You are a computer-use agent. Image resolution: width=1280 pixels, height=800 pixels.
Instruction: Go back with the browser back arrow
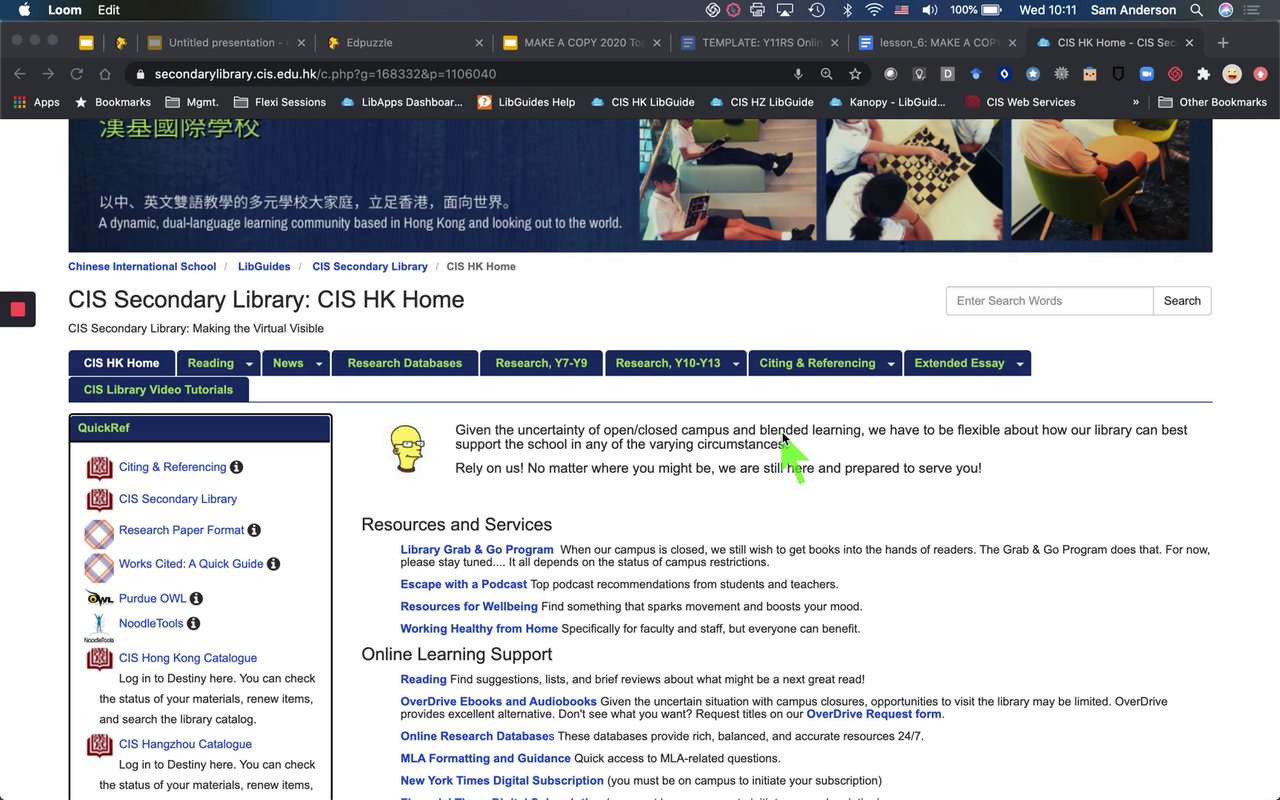[19, 74]
